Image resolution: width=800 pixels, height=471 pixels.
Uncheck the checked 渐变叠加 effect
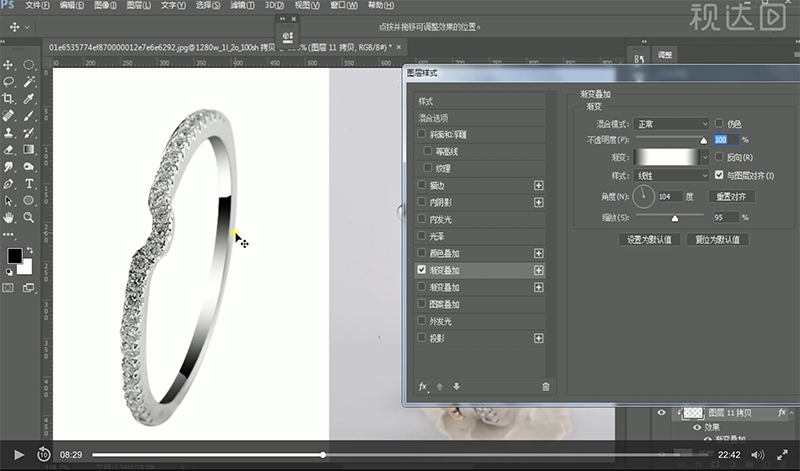click(421, 269)
